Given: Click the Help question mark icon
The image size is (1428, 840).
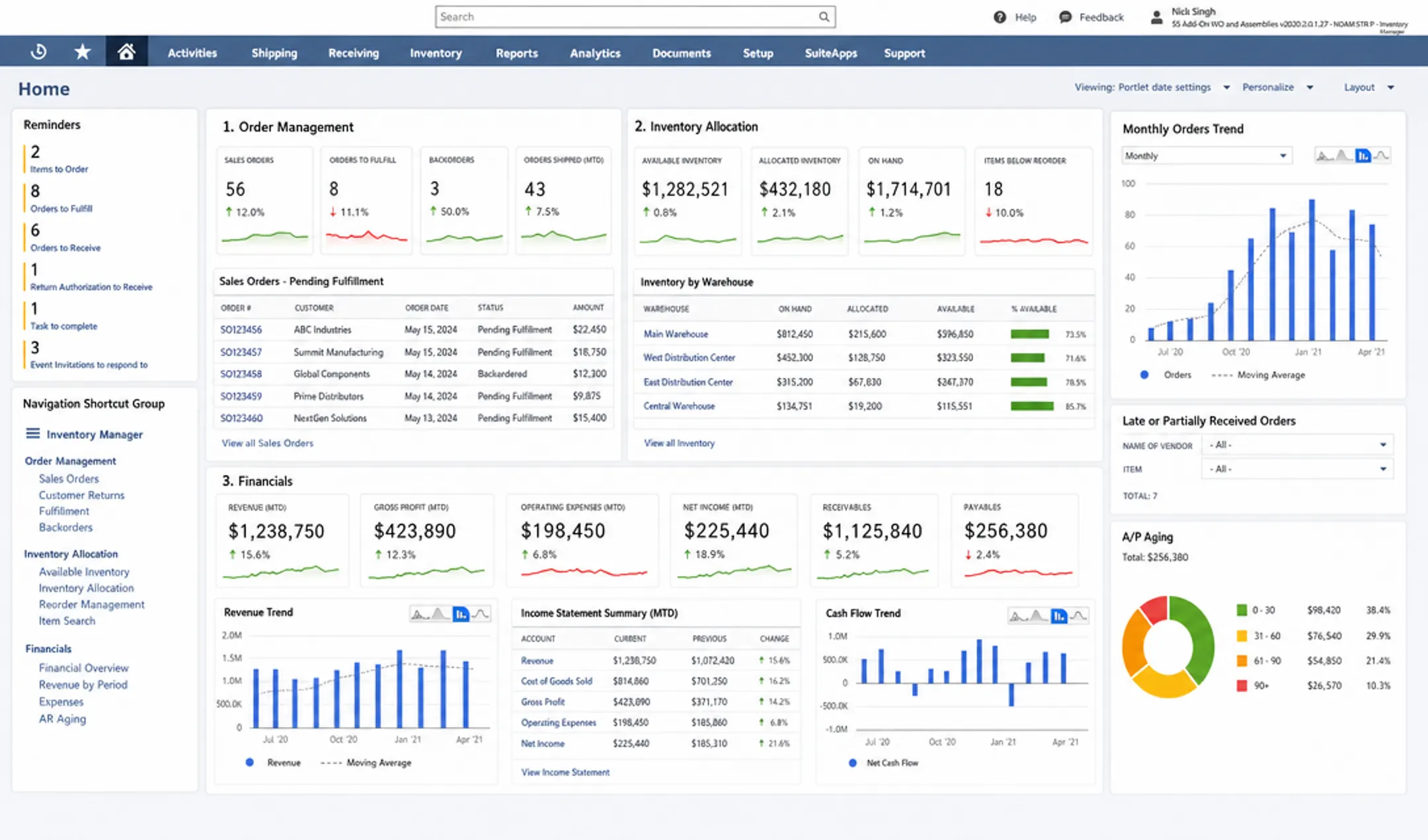Looking at the screenshot, I should [1000, 17].
